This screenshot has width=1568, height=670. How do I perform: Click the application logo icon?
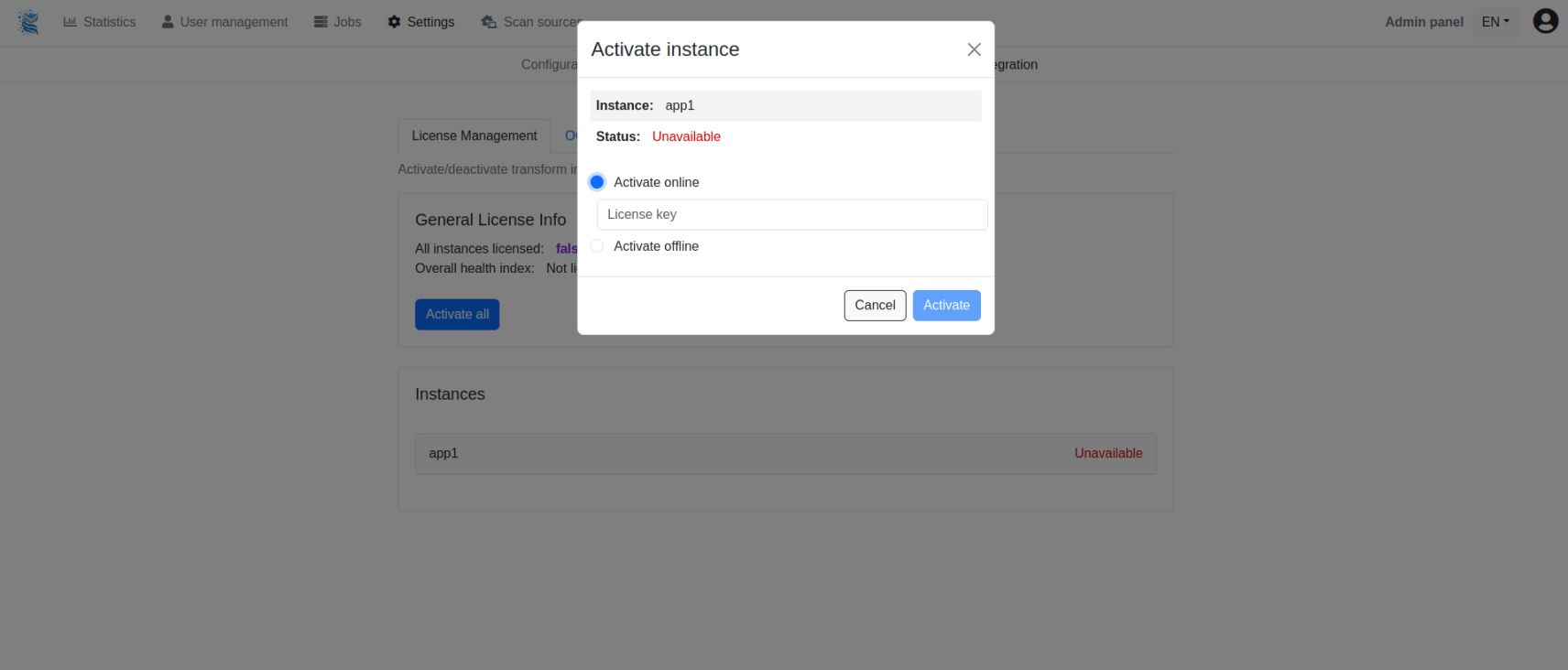click(x=29, y=22)
